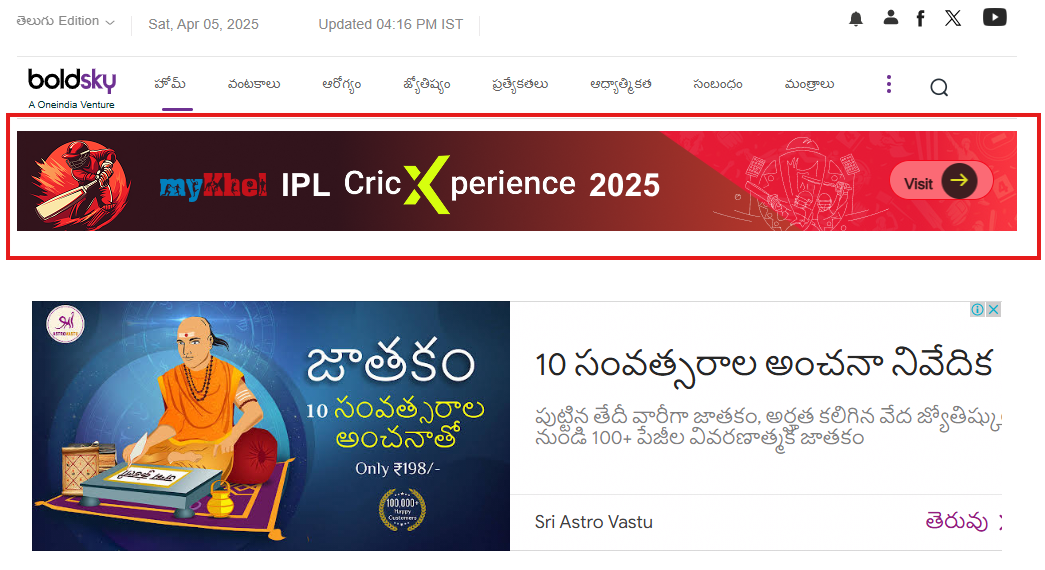Open the ఆరోగ్యం menu
The width and height of the screenshot is (1045, 570).
pyautogui.click(x=341, y=84)
